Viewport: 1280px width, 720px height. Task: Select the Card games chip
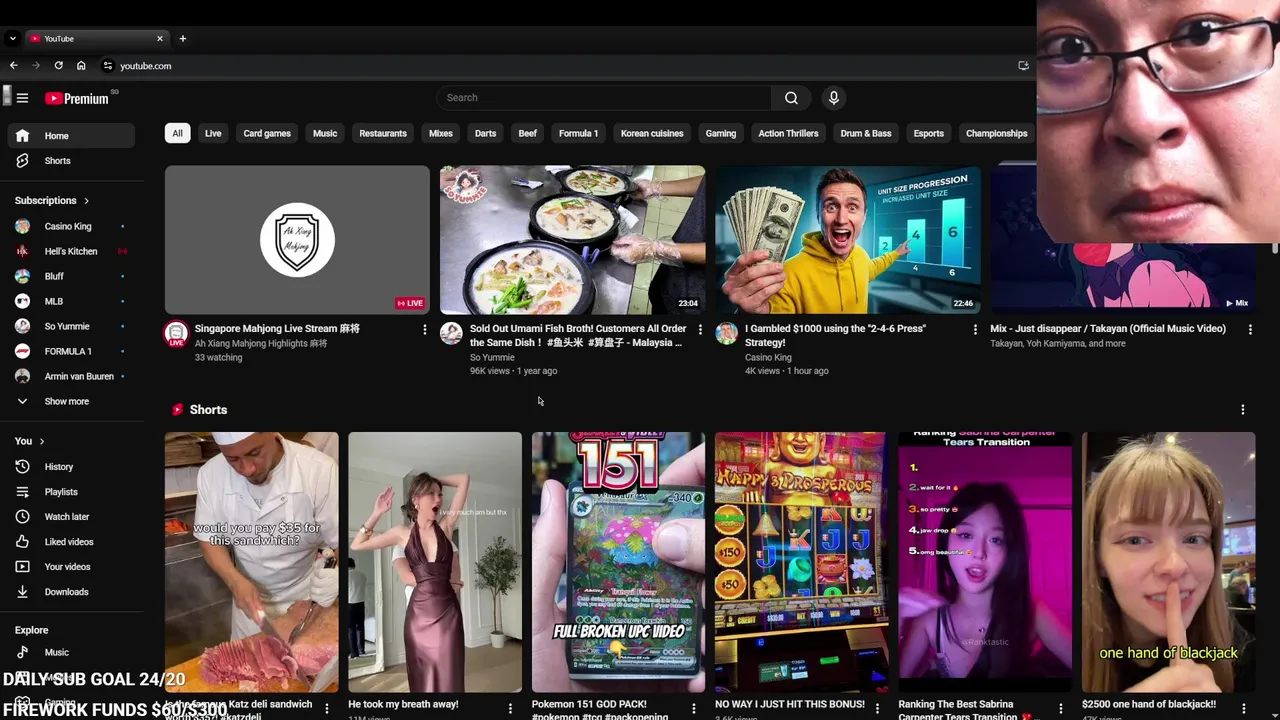pyautogui.click(x=267, y=133)
